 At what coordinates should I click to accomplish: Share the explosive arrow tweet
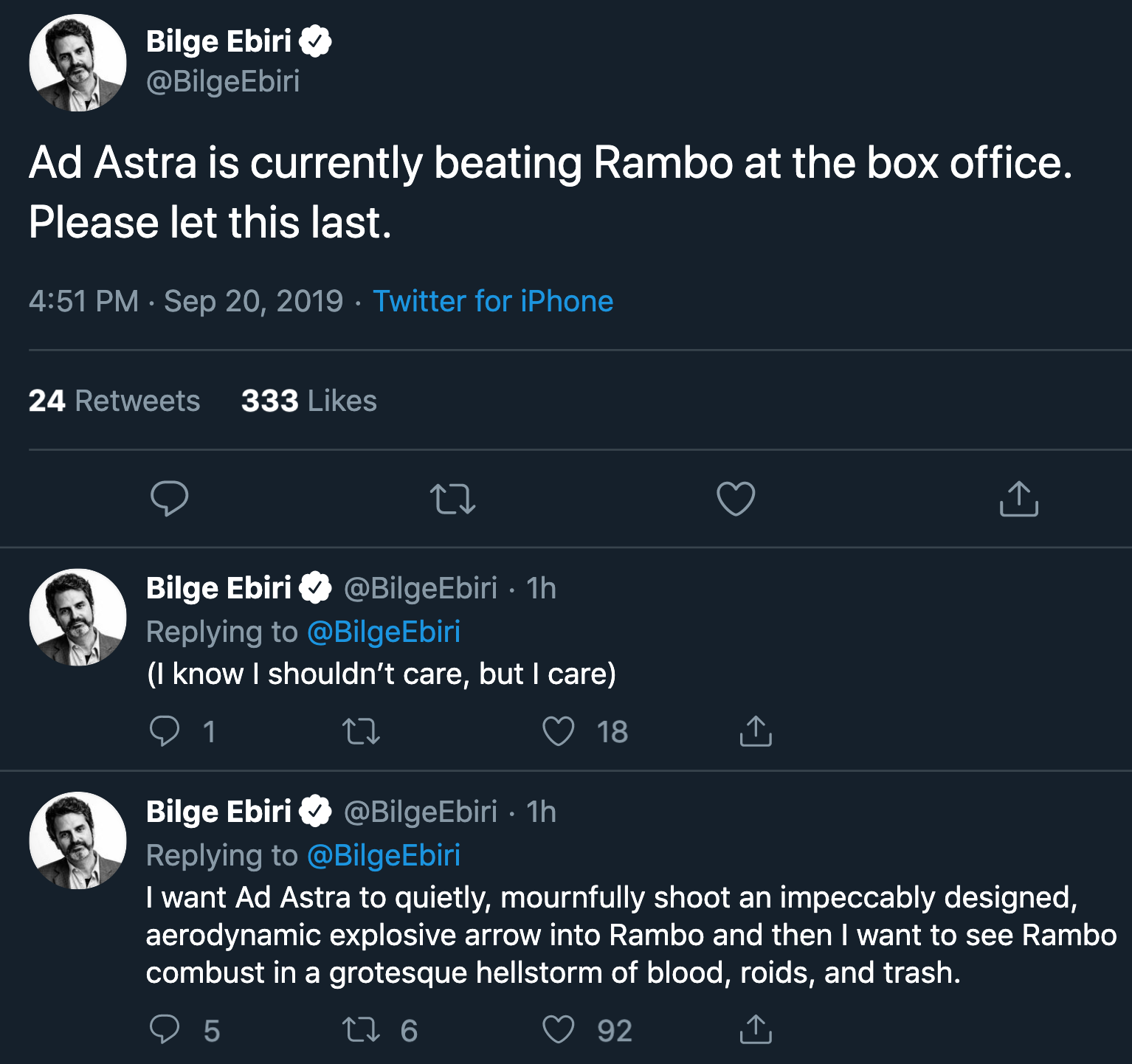(x=755, y=1029)
